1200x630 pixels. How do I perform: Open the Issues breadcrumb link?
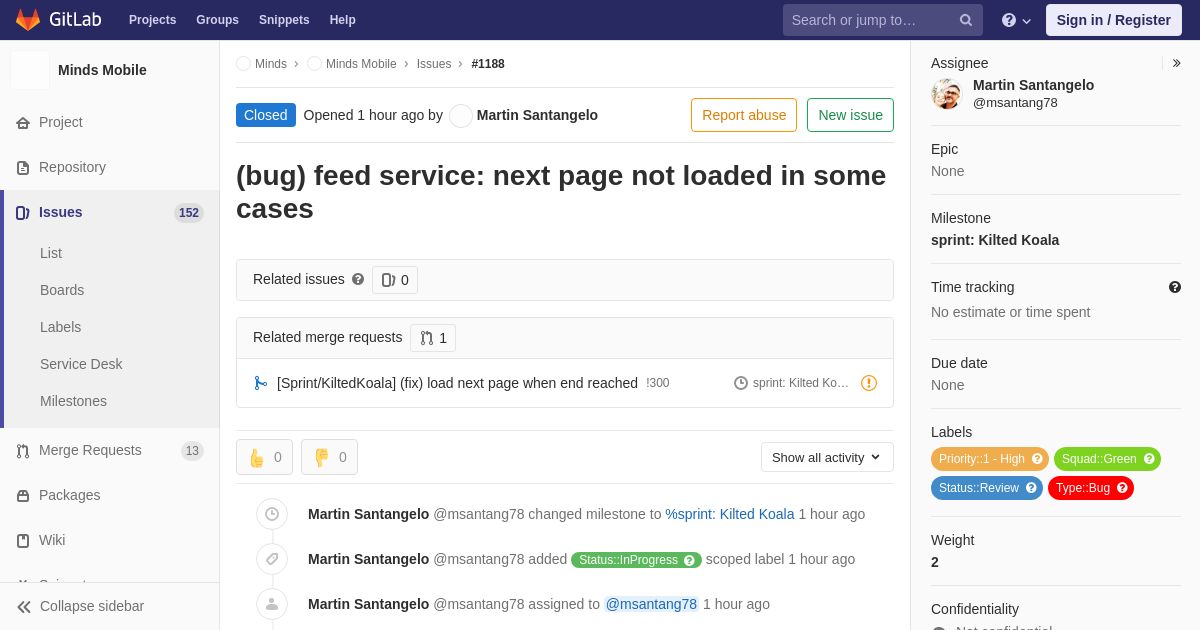[x=434, y=64]
